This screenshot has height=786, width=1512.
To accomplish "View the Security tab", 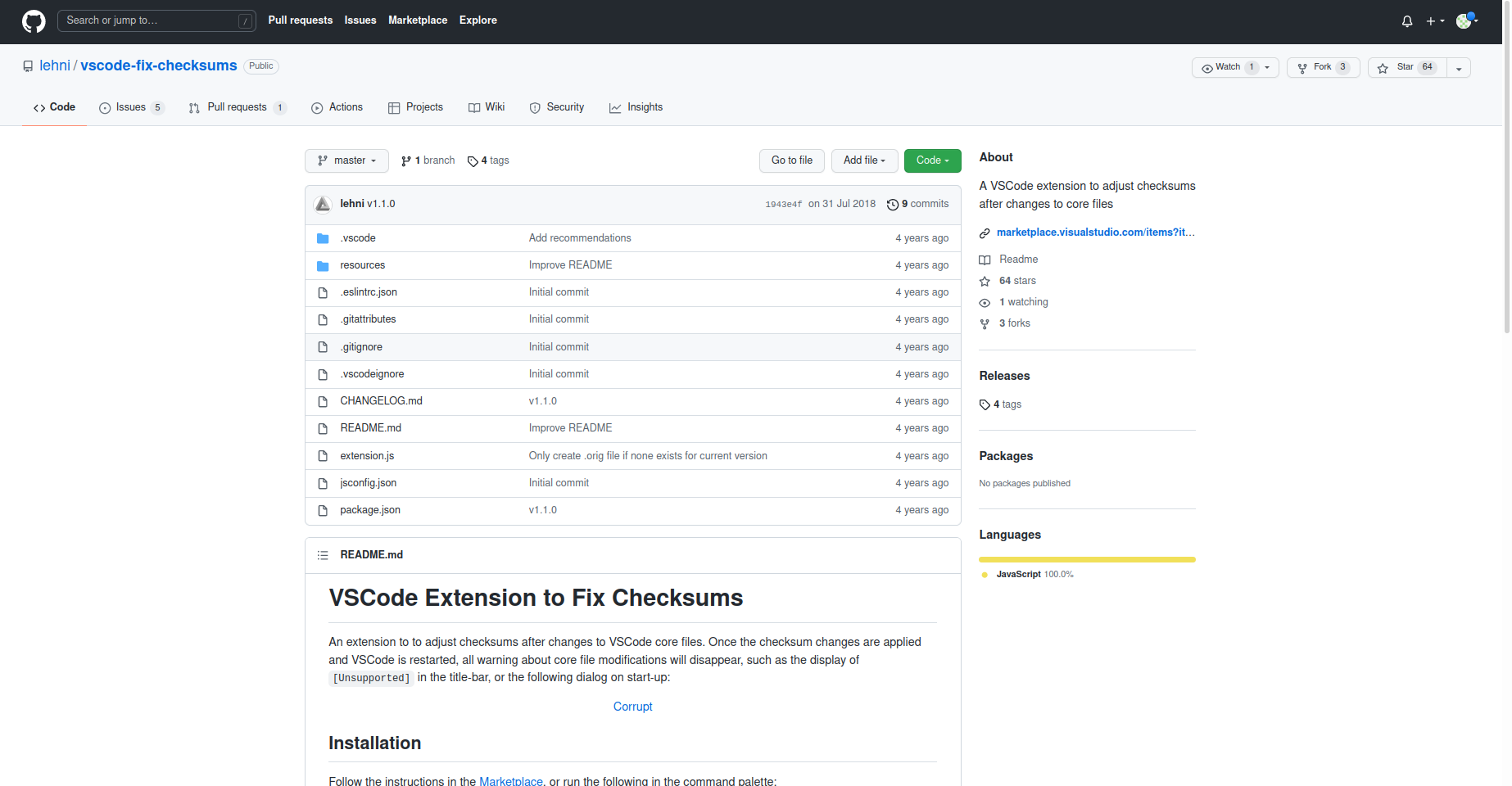I will [x=557, y=107].
